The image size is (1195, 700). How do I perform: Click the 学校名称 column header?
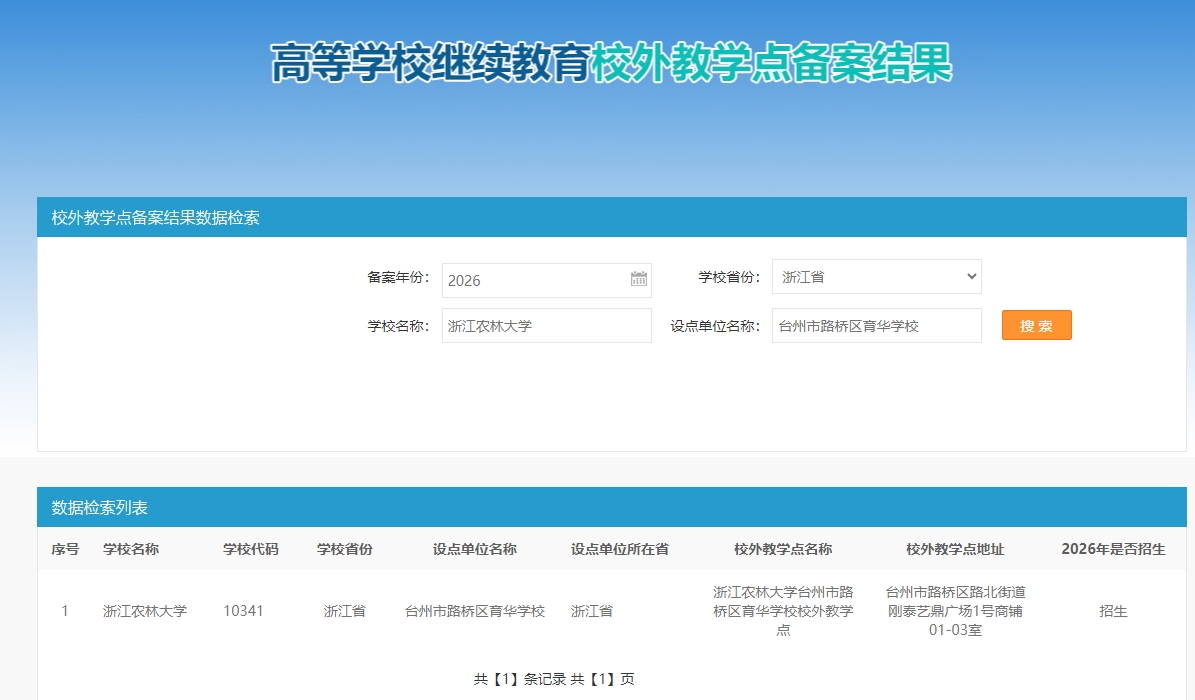tap(131, 549)
